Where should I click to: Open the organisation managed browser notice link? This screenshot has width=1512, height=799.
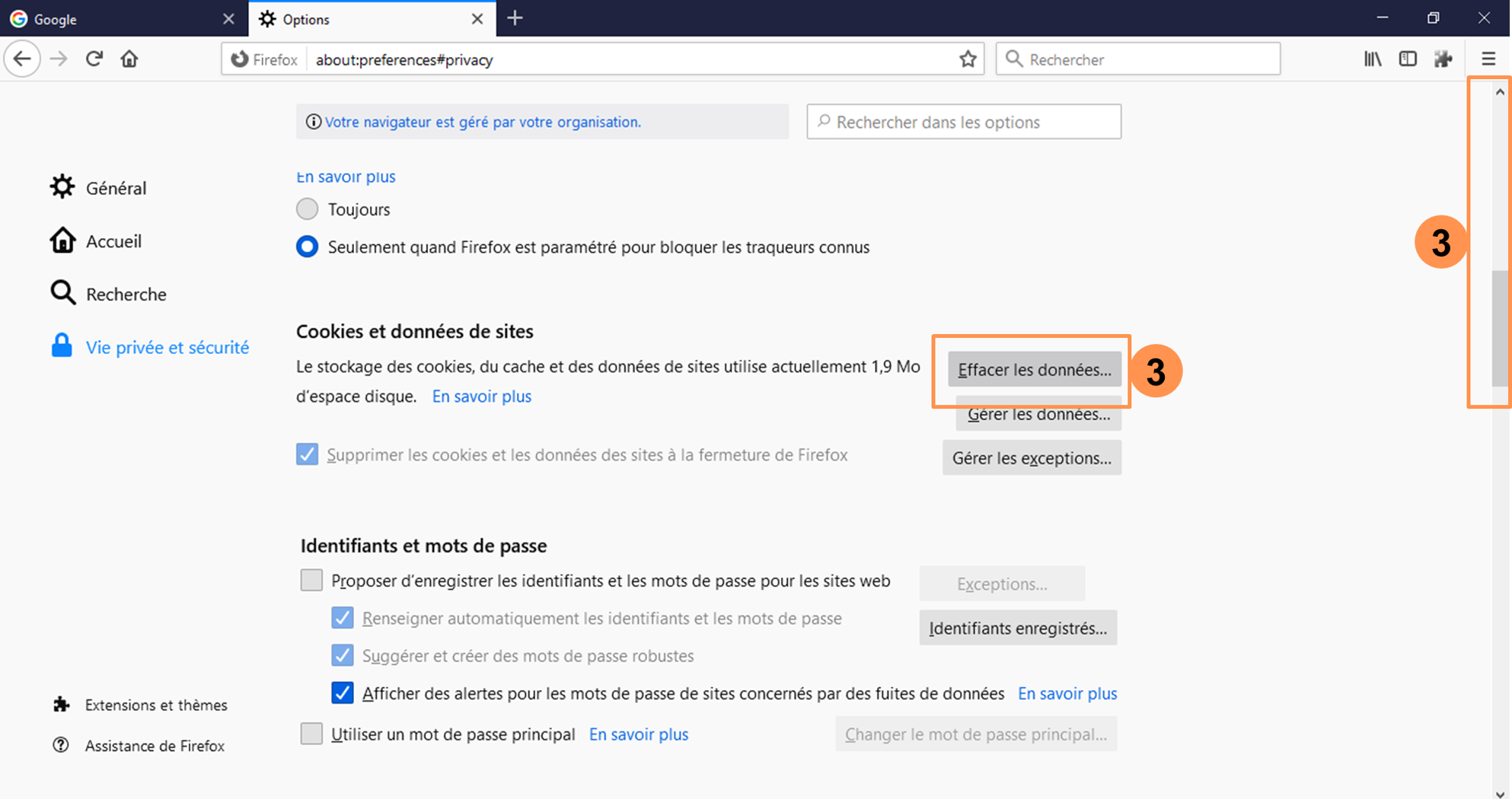[483, 122]
